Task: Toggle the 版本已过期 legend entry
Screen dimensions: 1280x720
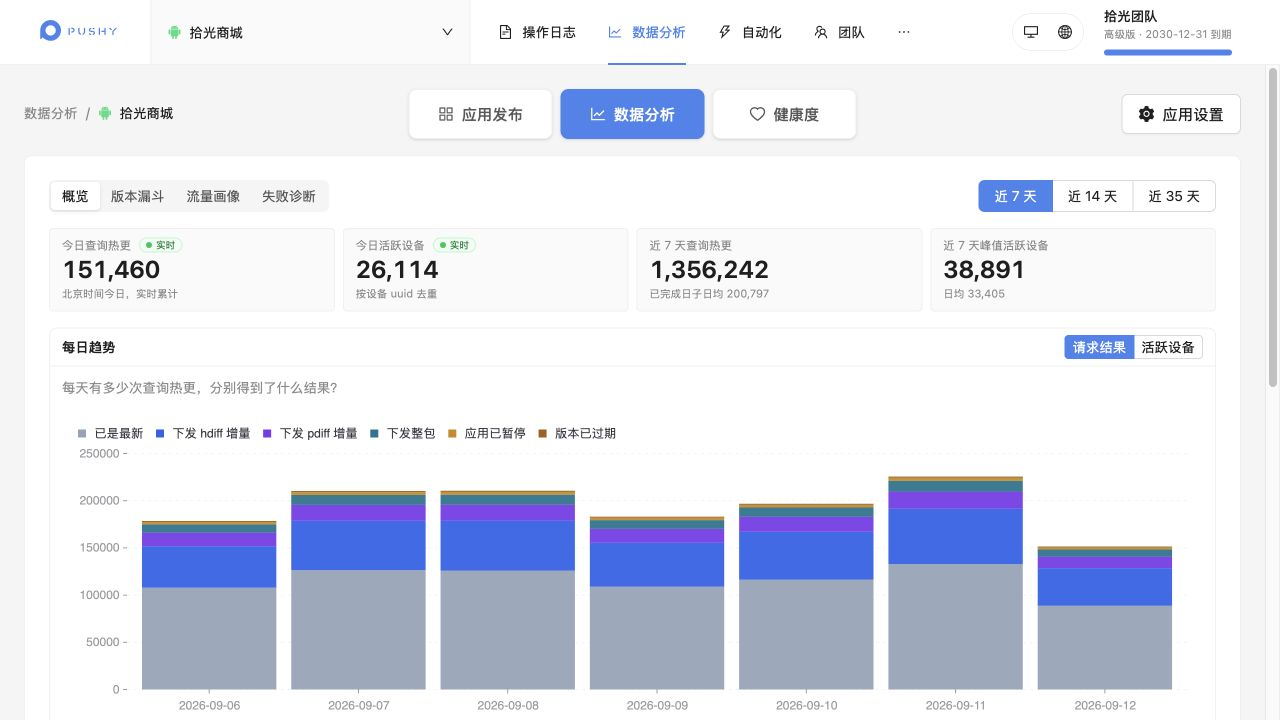Action: (x=577, y=433)
